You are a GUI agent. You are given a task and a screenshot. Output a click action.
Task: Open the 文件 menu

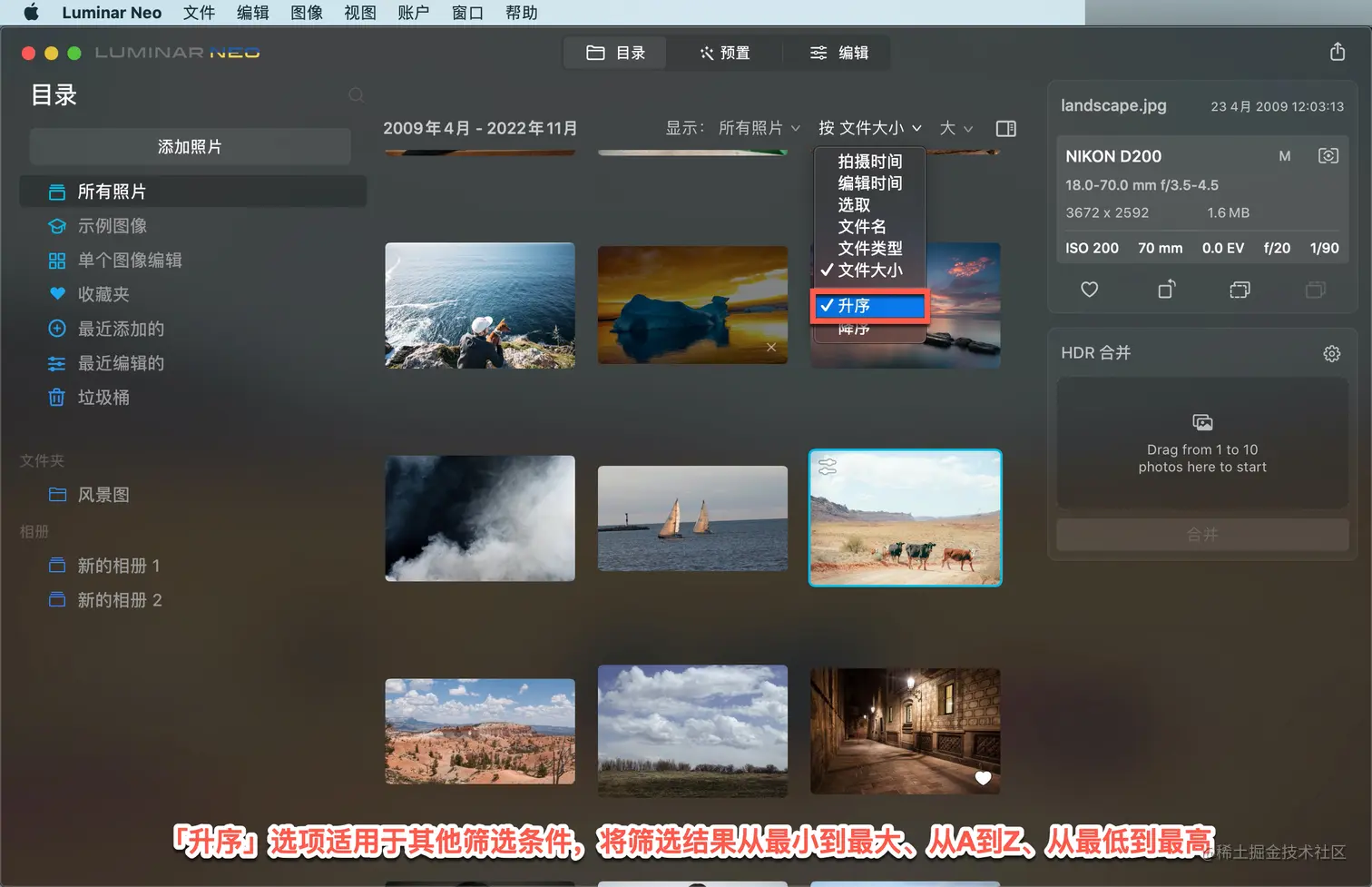point(199,13)
